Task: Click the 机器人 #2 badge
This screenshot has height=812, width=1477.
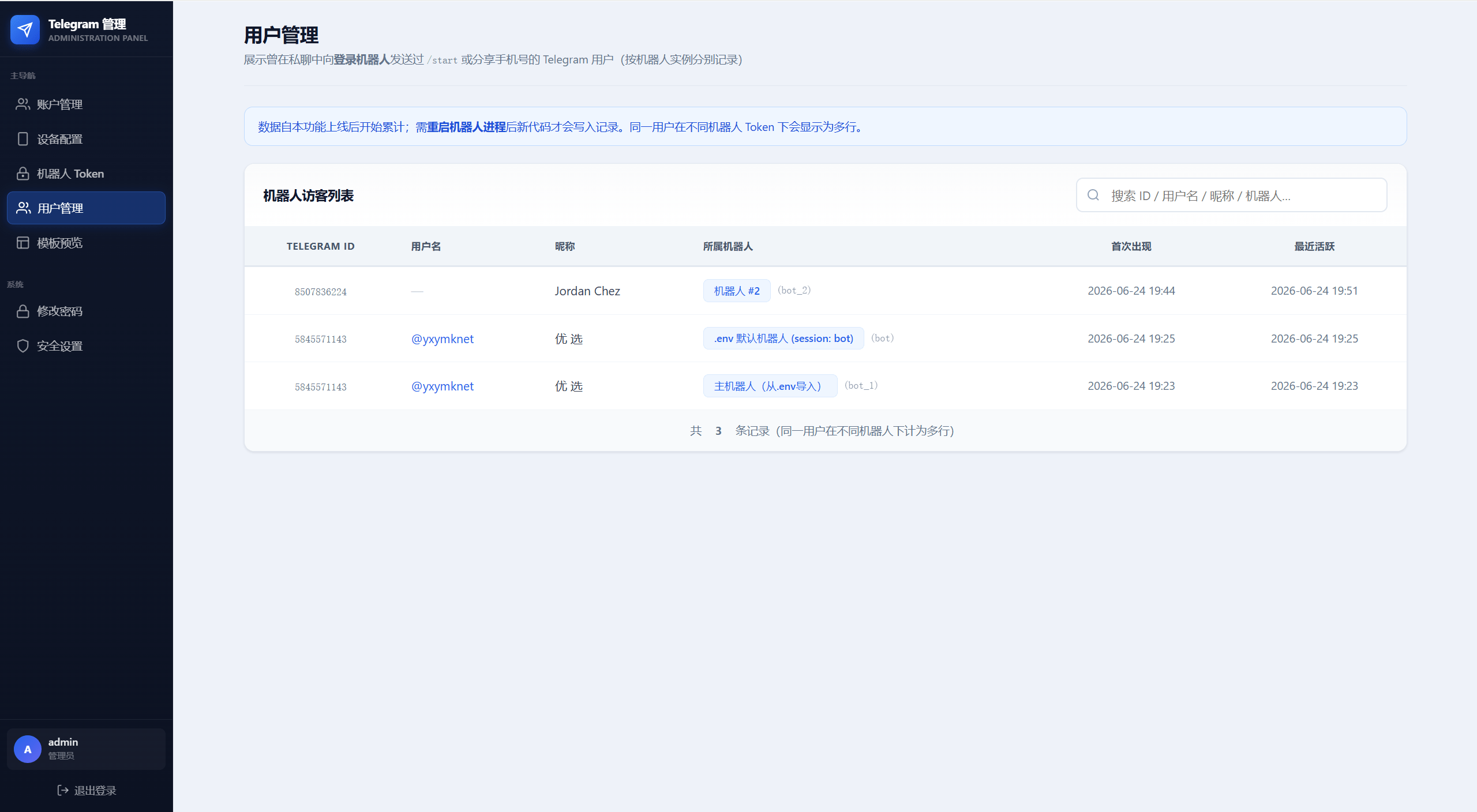Action: [737, 291]
